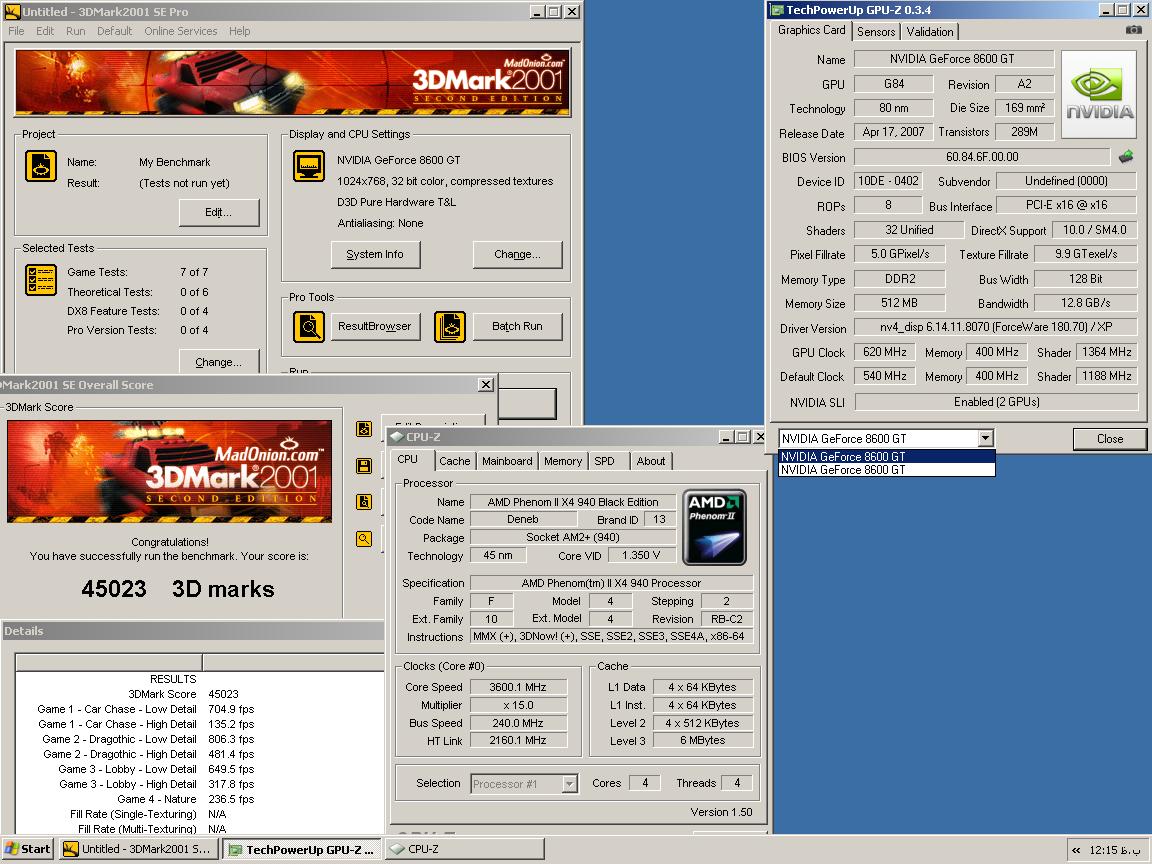Click the Edit... button in Project group

(219, 212)
